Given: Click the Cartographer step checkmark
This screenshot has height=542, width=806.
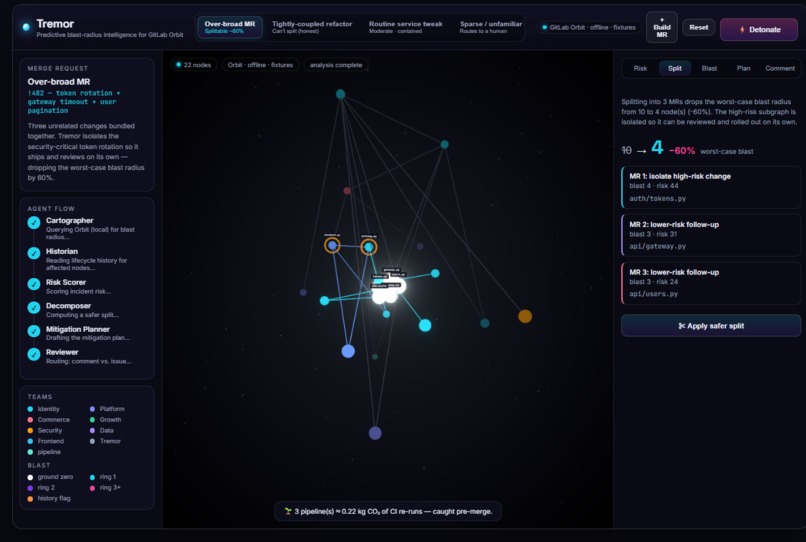Looking at the screenshot, I should pyautogui.click(x=34, y=223).
